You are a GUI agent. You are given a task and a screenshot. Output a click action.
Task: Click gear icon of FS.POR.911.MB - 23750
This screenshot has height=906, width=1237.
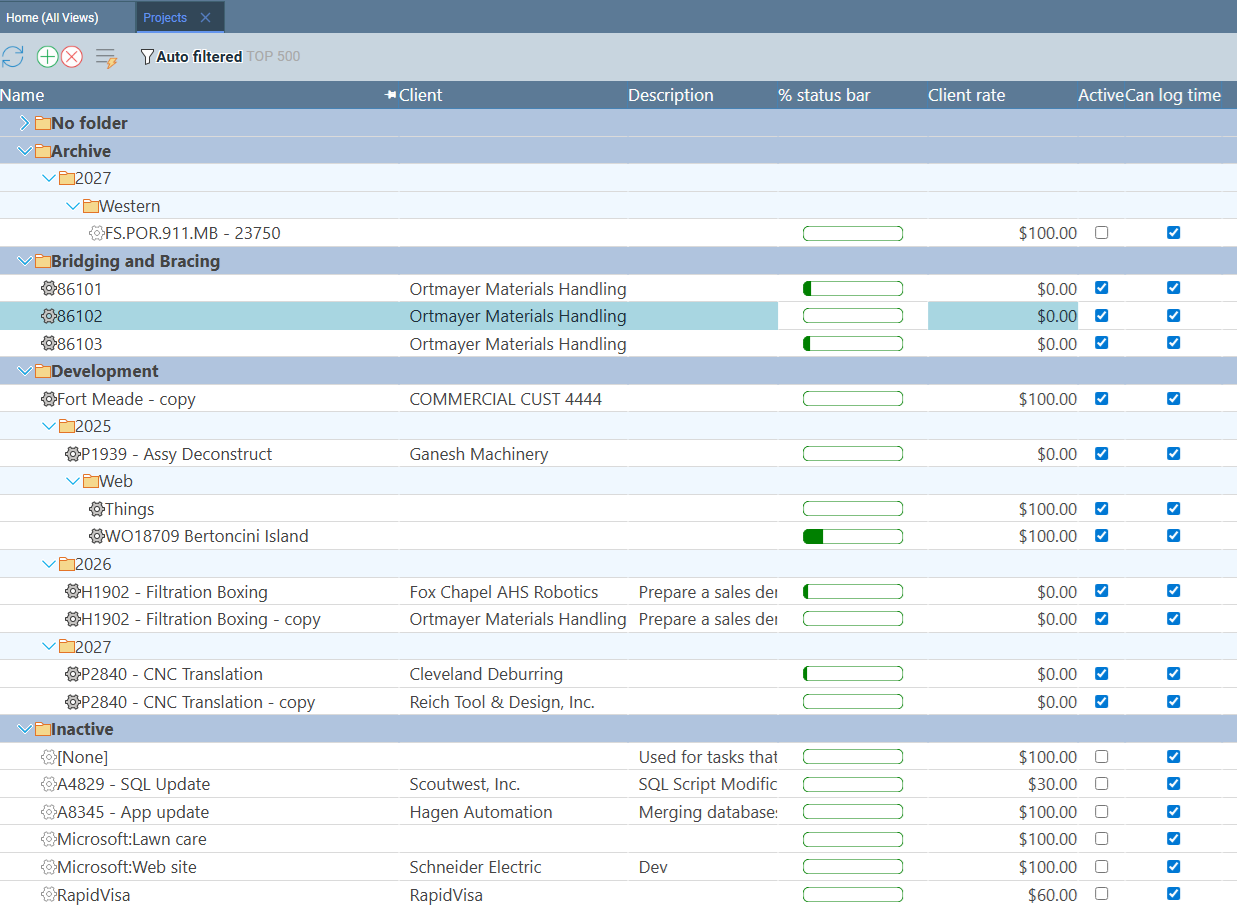click(96, 233)
